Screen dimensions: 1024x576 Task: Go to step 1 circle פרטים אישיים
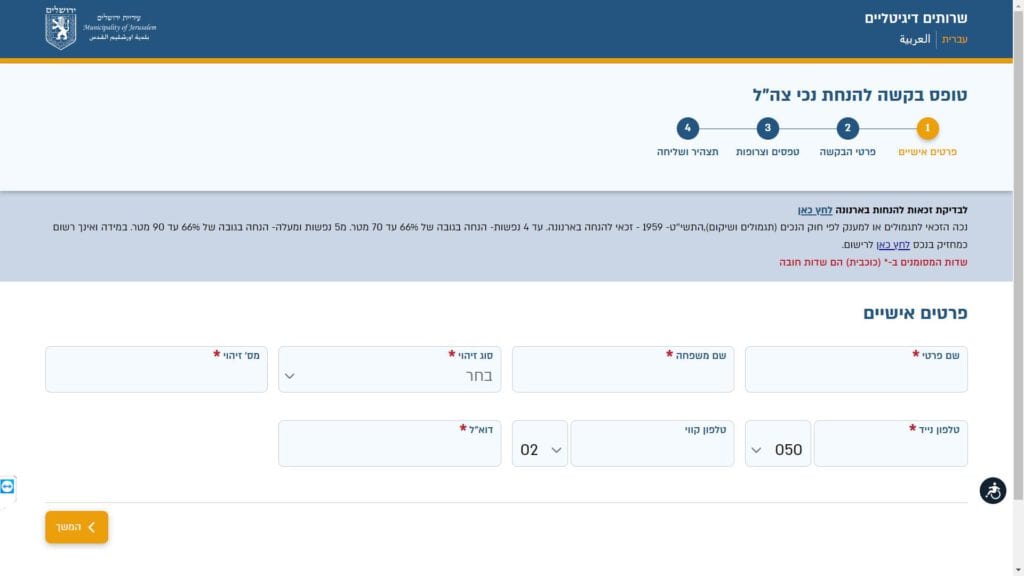[927, 128]
